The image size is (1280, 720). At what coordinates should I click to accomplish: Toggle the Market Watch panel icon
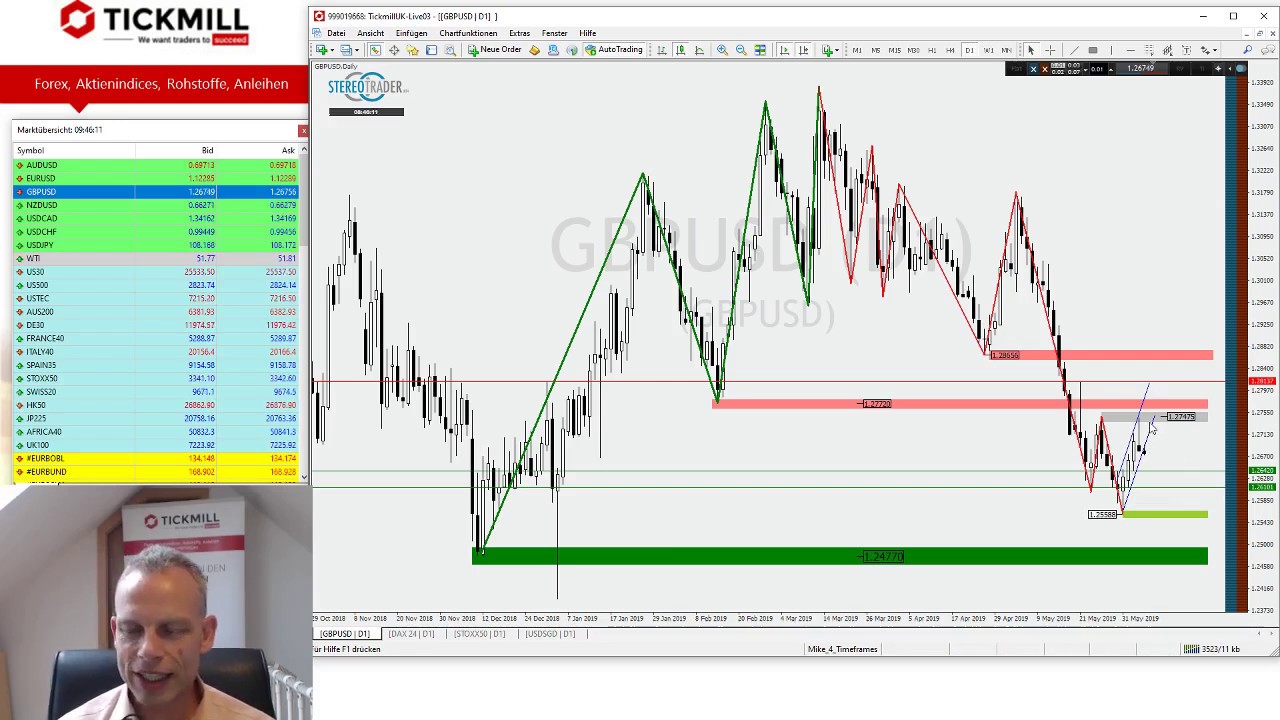point(375,50)
